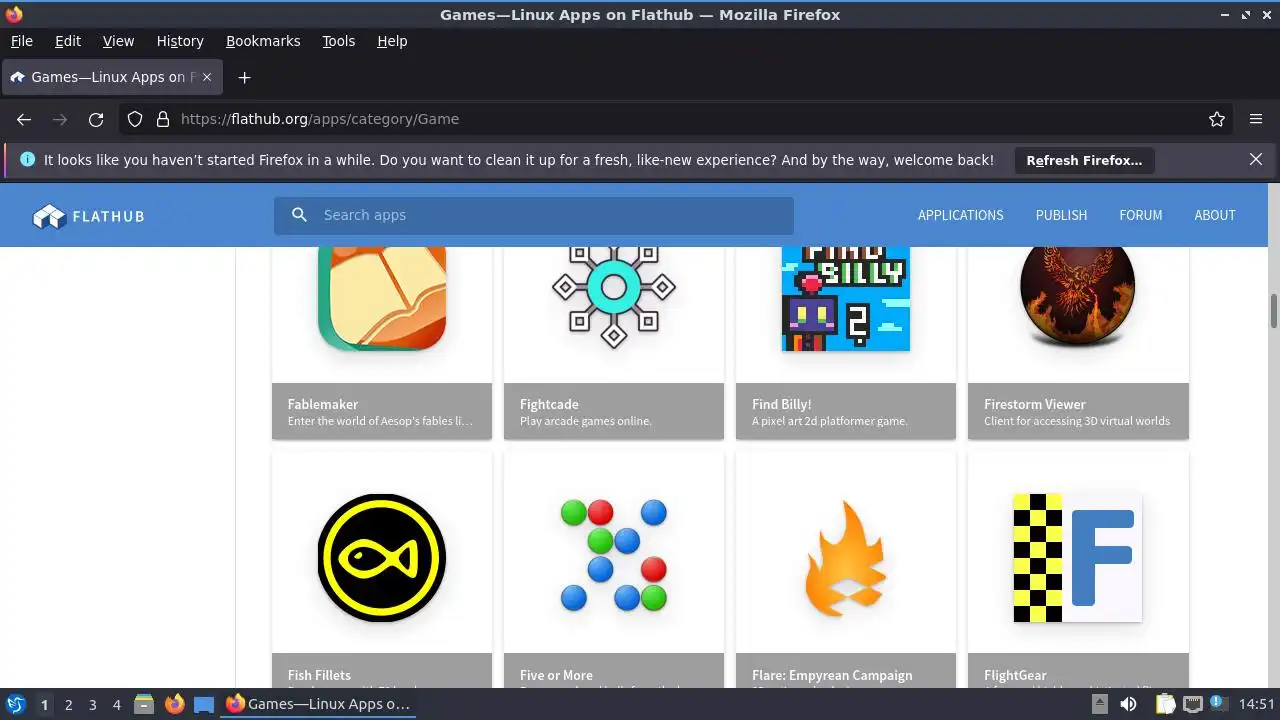Click the FlightGear card title
Image resolution: width=1280 pixels, height=720 pixels.
pyautogui.click(x=1015, y=675)
